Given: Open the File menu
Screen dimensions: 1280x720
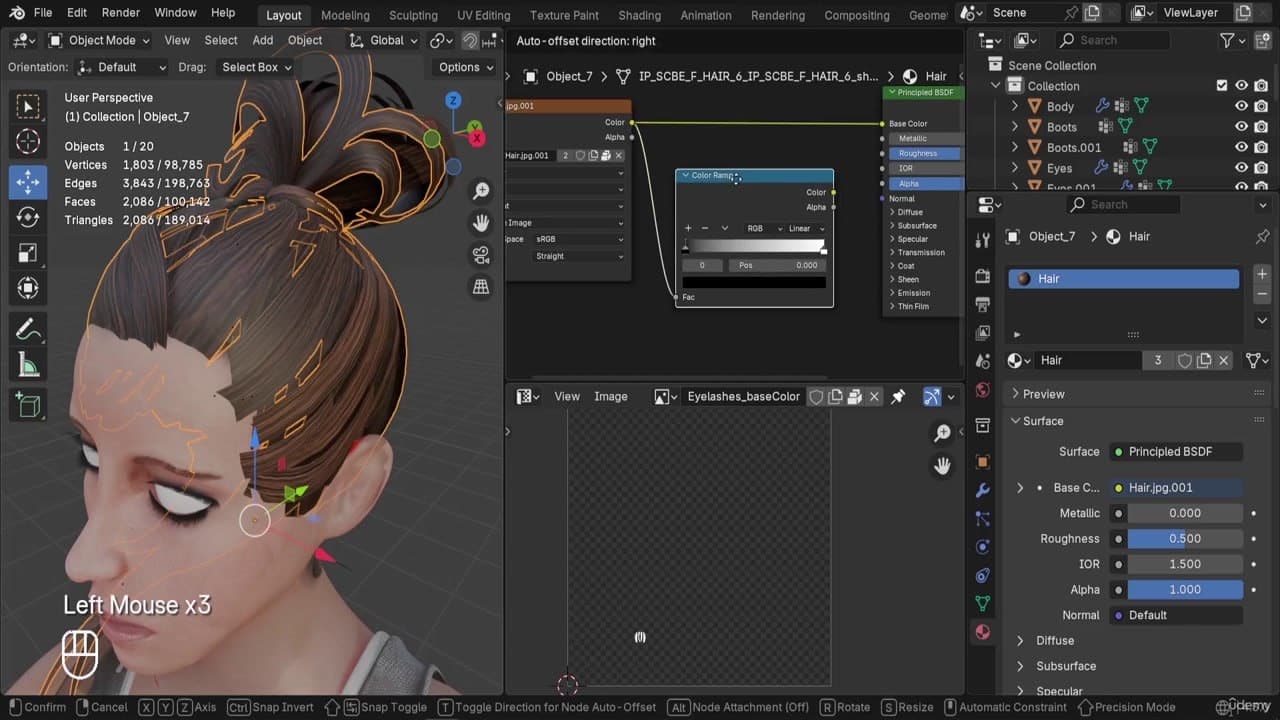Looking at the screenshot, I should point(43,13).
